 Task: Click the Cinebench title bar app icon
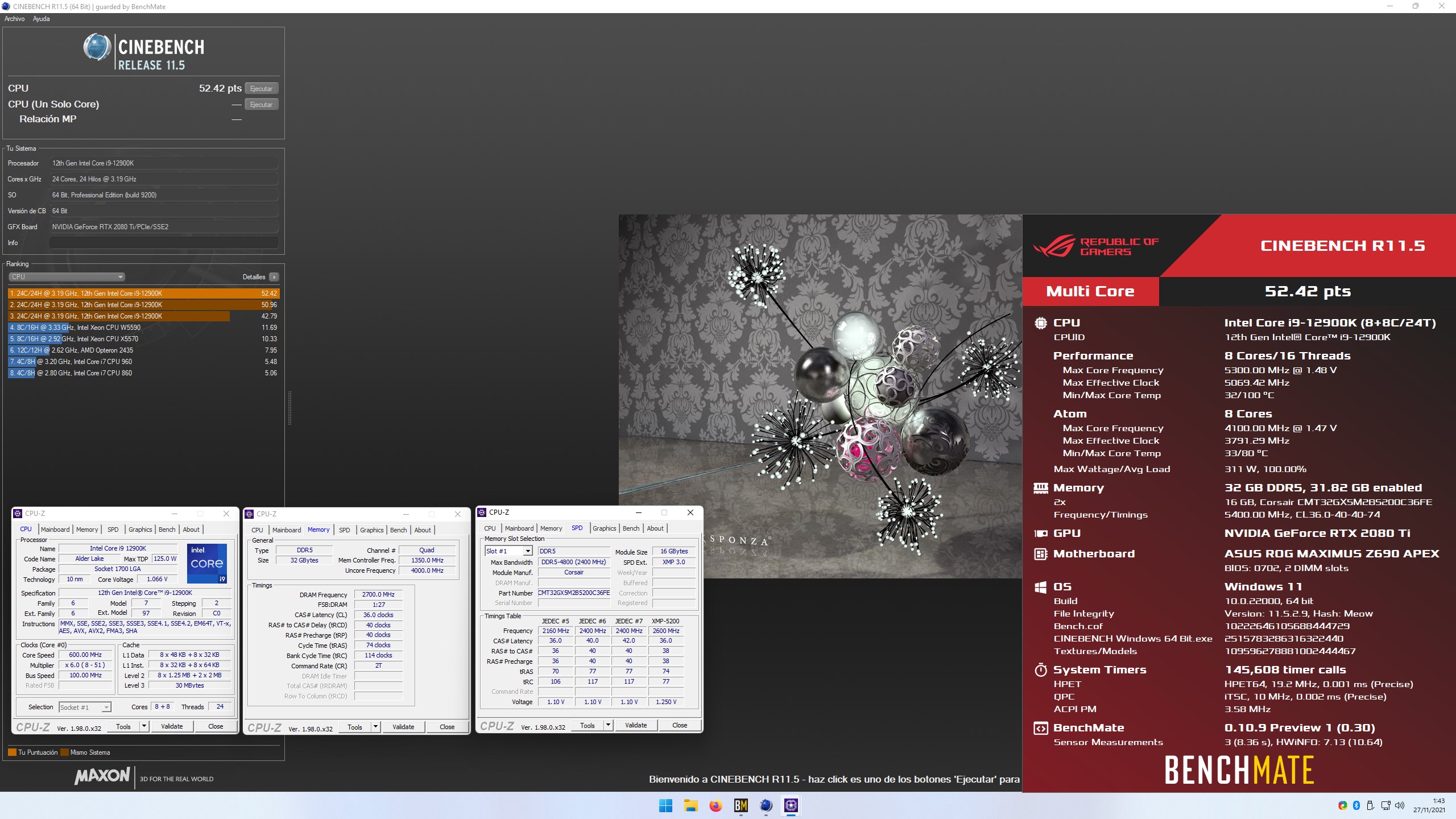6,6
